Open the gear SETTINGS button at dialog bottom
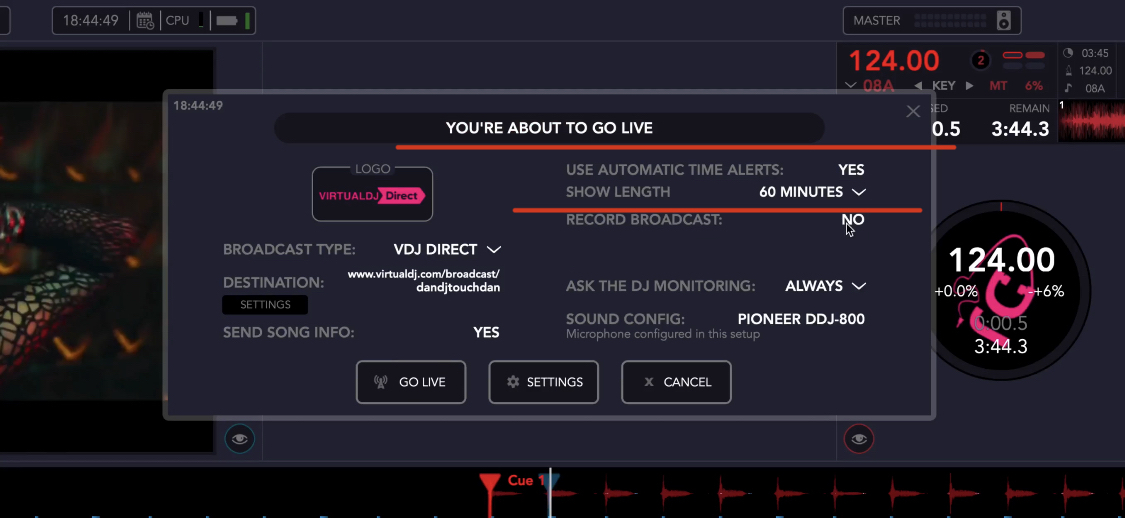 pos(543,382)
